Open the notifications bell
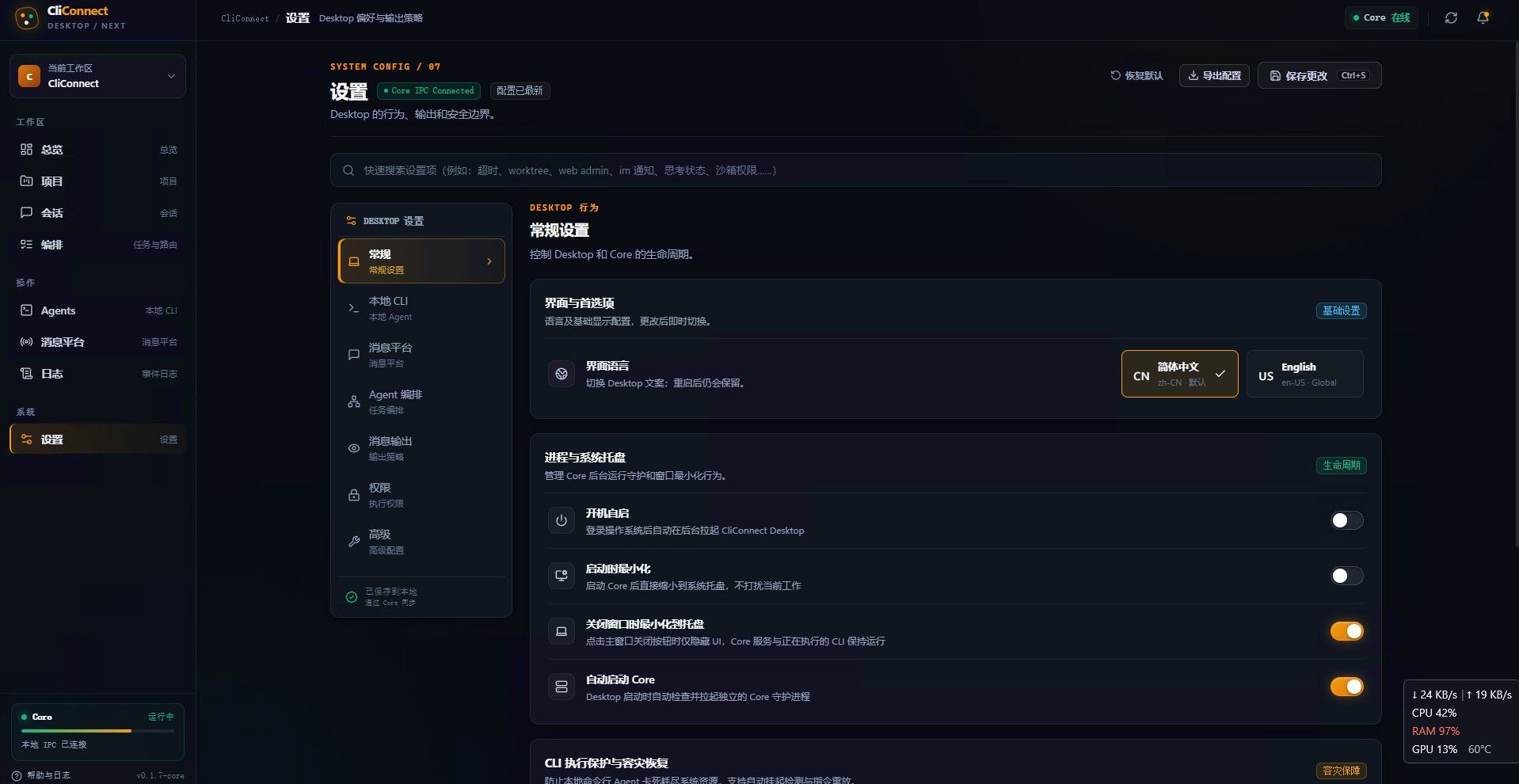 pos(1483,17)
